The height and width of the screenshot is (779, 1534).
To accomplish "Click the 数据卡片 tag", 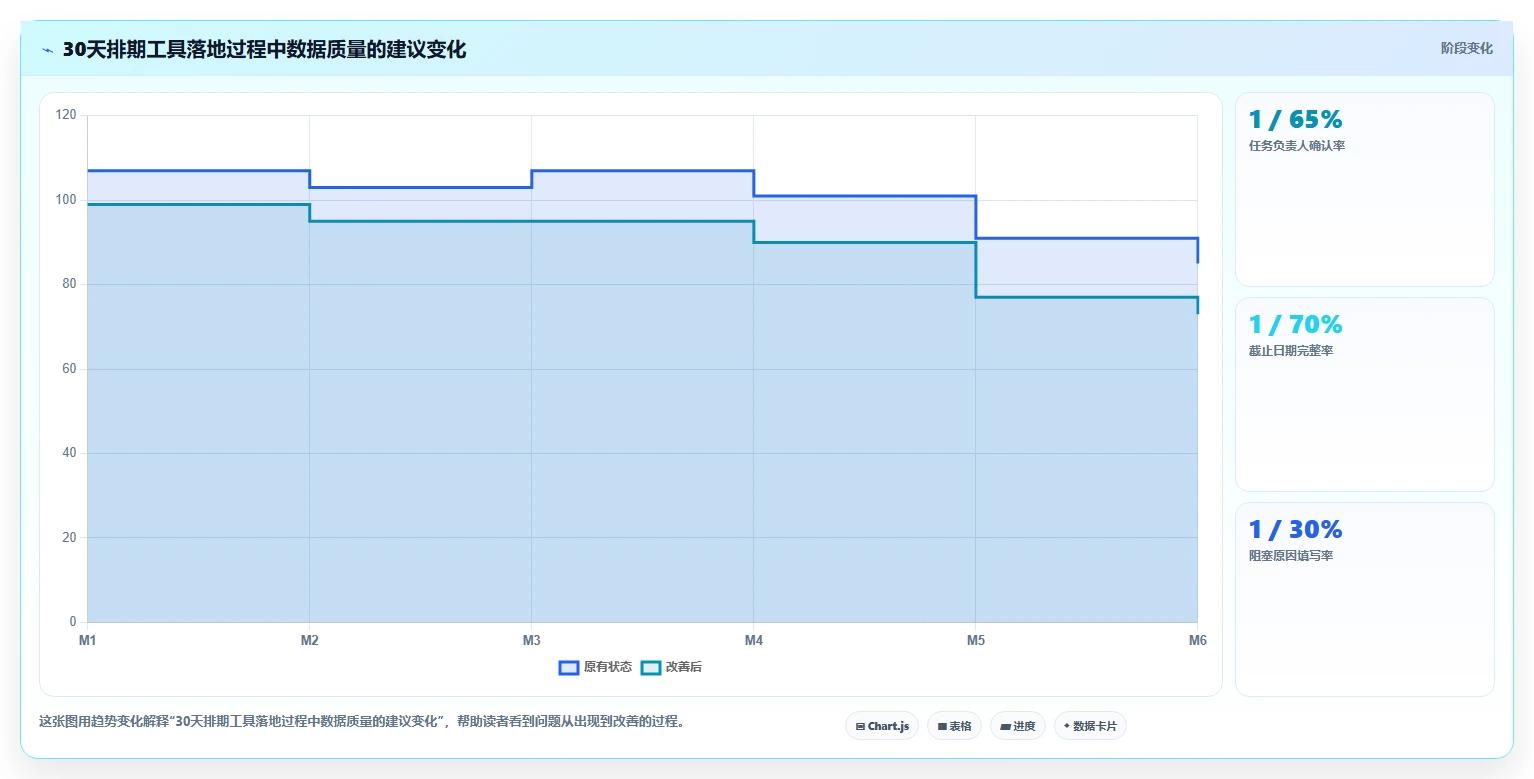I will point(1090,726).
